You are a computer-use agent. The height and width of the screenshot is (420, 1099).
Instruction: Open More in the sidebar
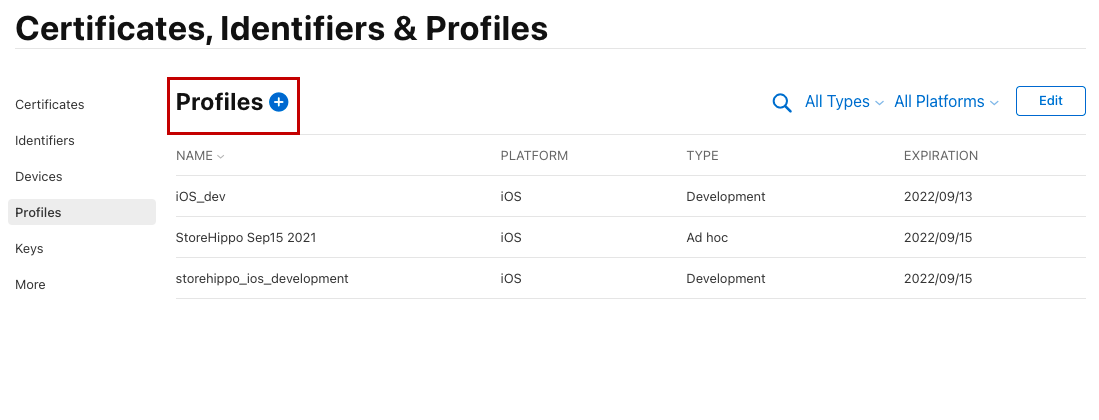pyautogui.click(x=30, y=285)
